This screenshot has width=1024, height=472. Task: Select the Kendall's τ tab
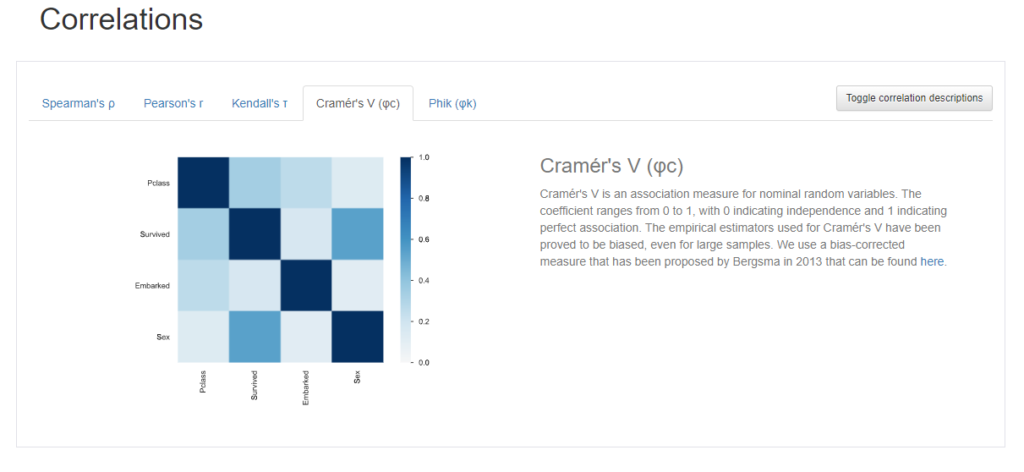click(x=259, y=103)
